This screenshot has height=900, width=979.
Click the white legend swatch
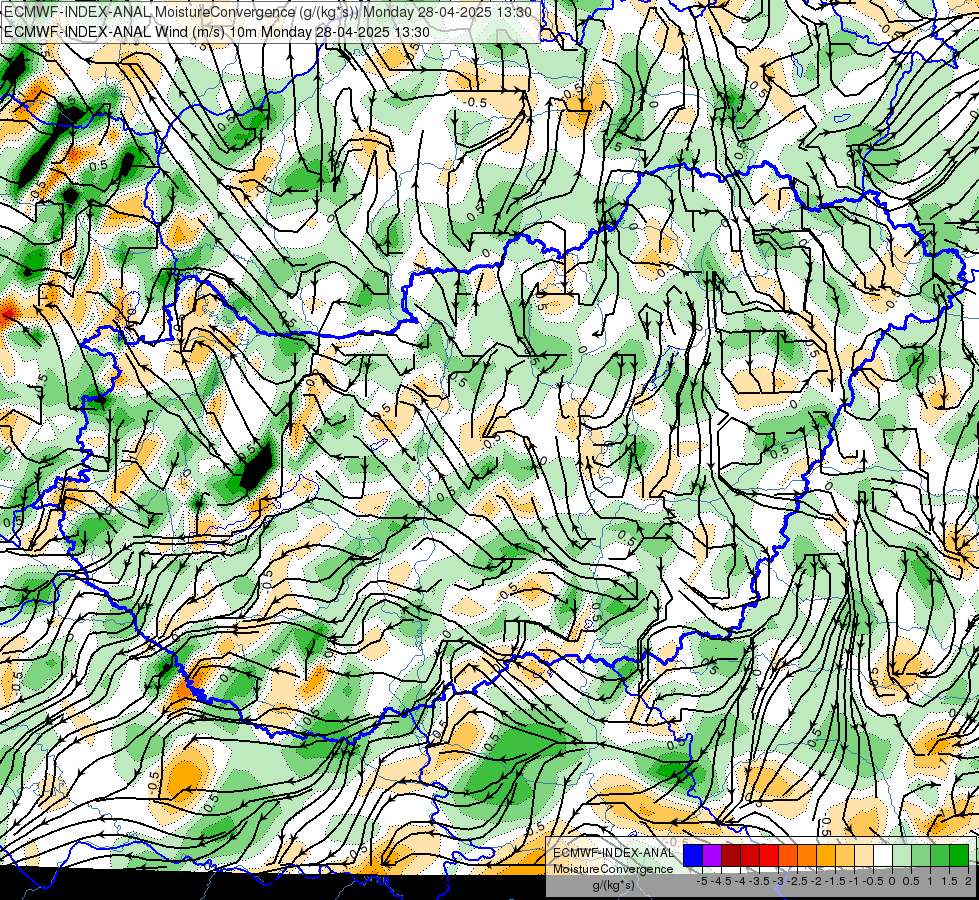coord(883,855)
